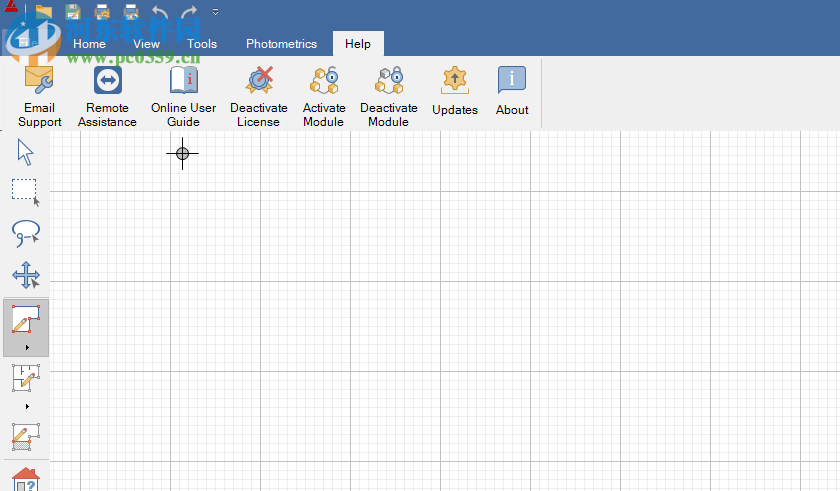Switch to the View tab
Image resolution: width=840 pixels, height=491 pixels.
146,44
